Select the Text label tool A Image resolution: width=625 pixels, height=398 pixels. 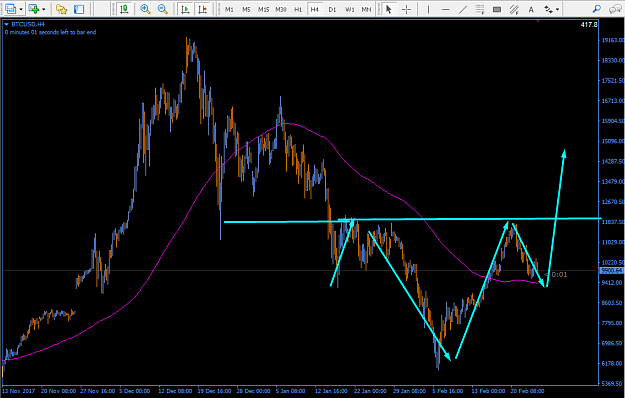[531, 10]
